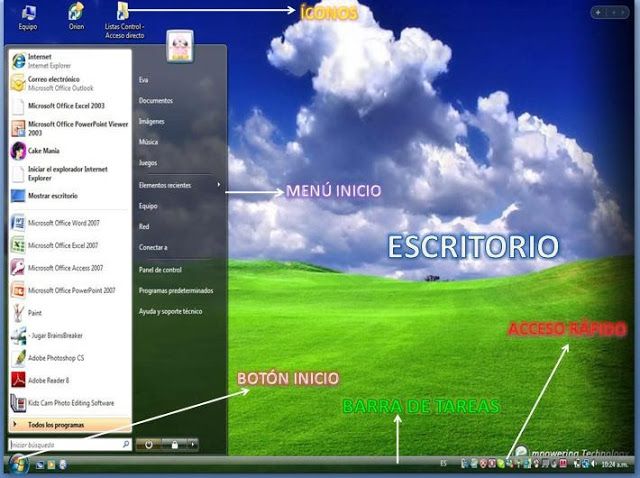The image size is (640, 478).
Task: Click the third quick launch icon
Action: [x=62, y=465]
